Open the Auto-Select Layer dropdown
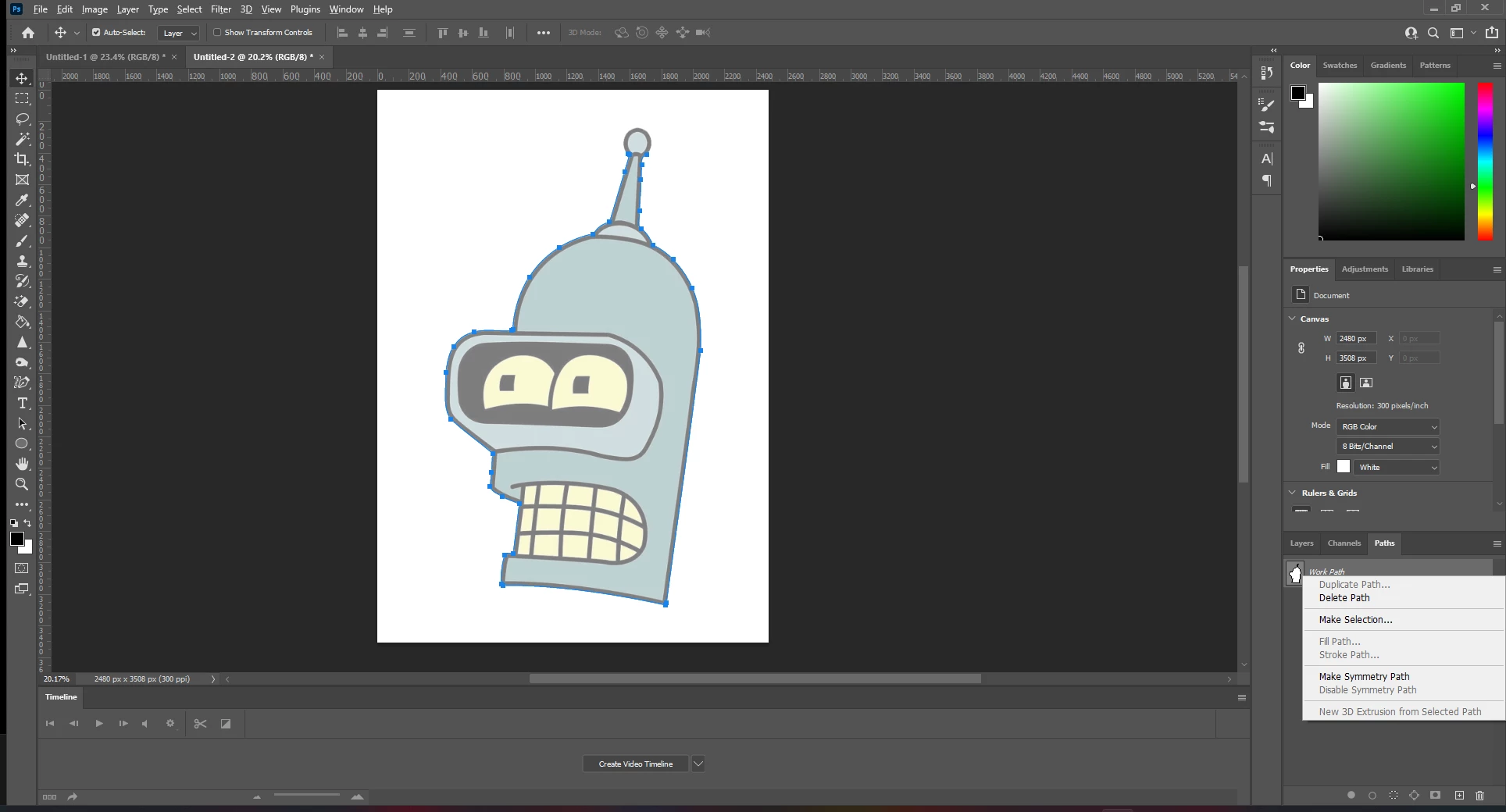The height and width of the screenshot is (812, 1506). [179, 33]
